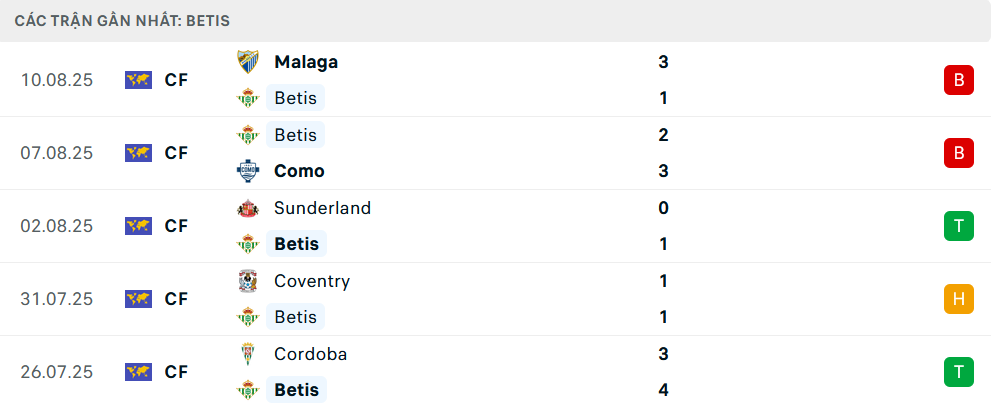Click the orange H badge for Coventry match
Image resolution: width=992 pixels, height=407 pixels.
(958, 299)
